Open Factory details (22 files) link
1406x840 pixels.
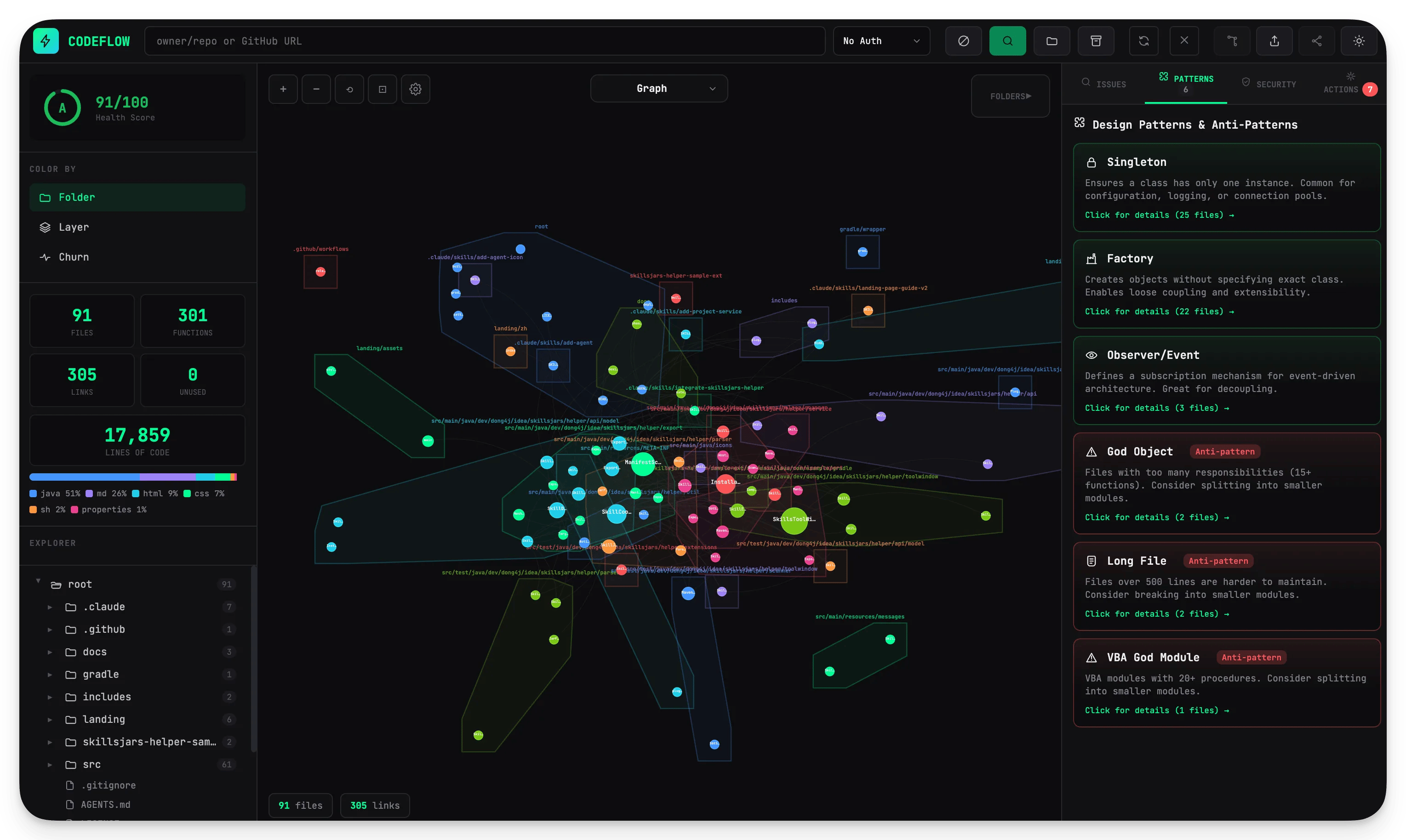(x=1159, y=312)
